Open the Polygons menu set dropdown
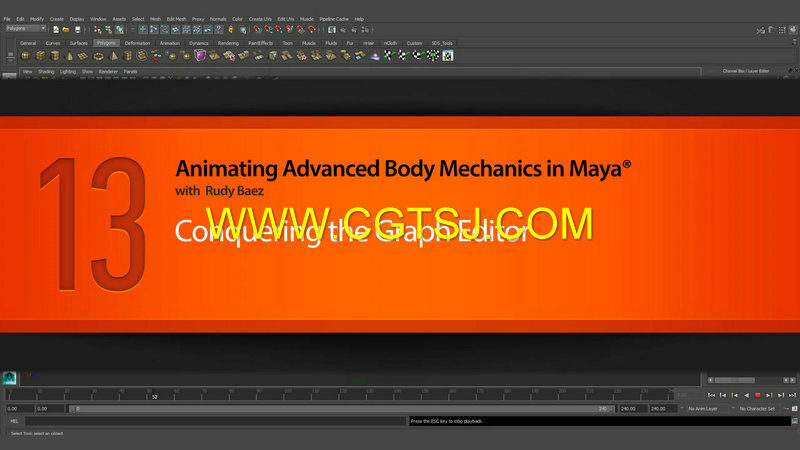The height and width of the screenshot is (450, 800). [26, 29]
